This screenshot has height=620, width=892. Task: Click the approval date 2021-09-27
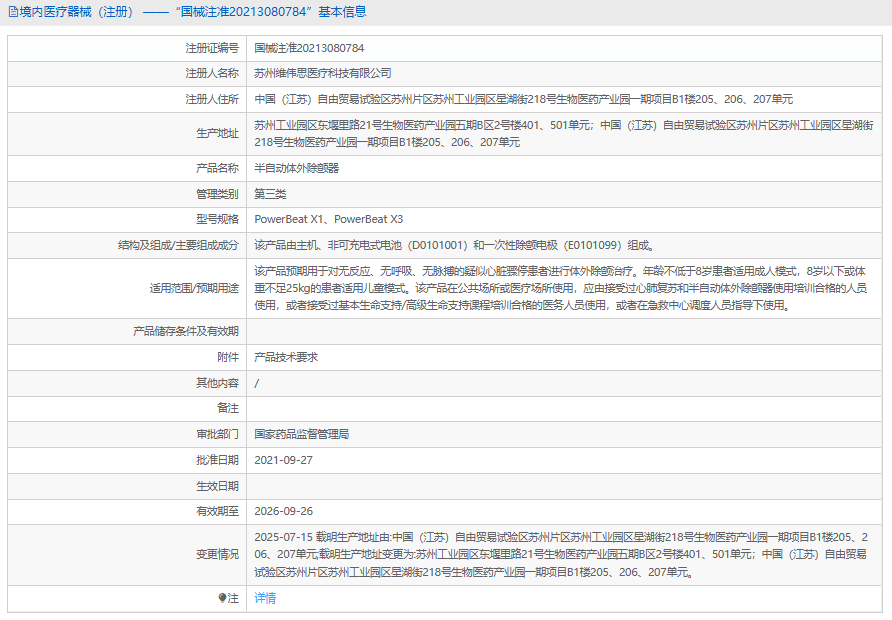pos(284,460)
